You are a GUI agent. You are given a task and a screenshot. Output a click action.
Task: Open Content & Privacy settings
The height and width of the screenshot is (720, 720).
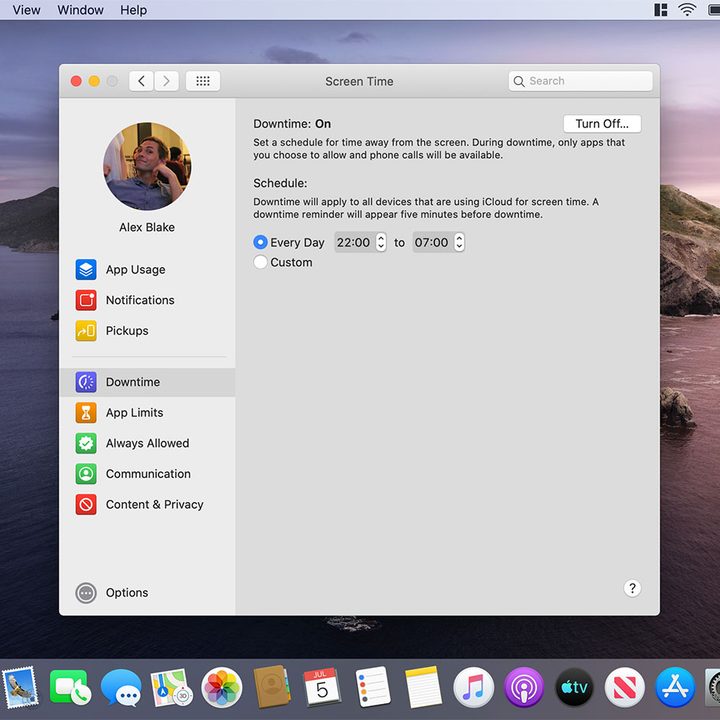(147, 504)
